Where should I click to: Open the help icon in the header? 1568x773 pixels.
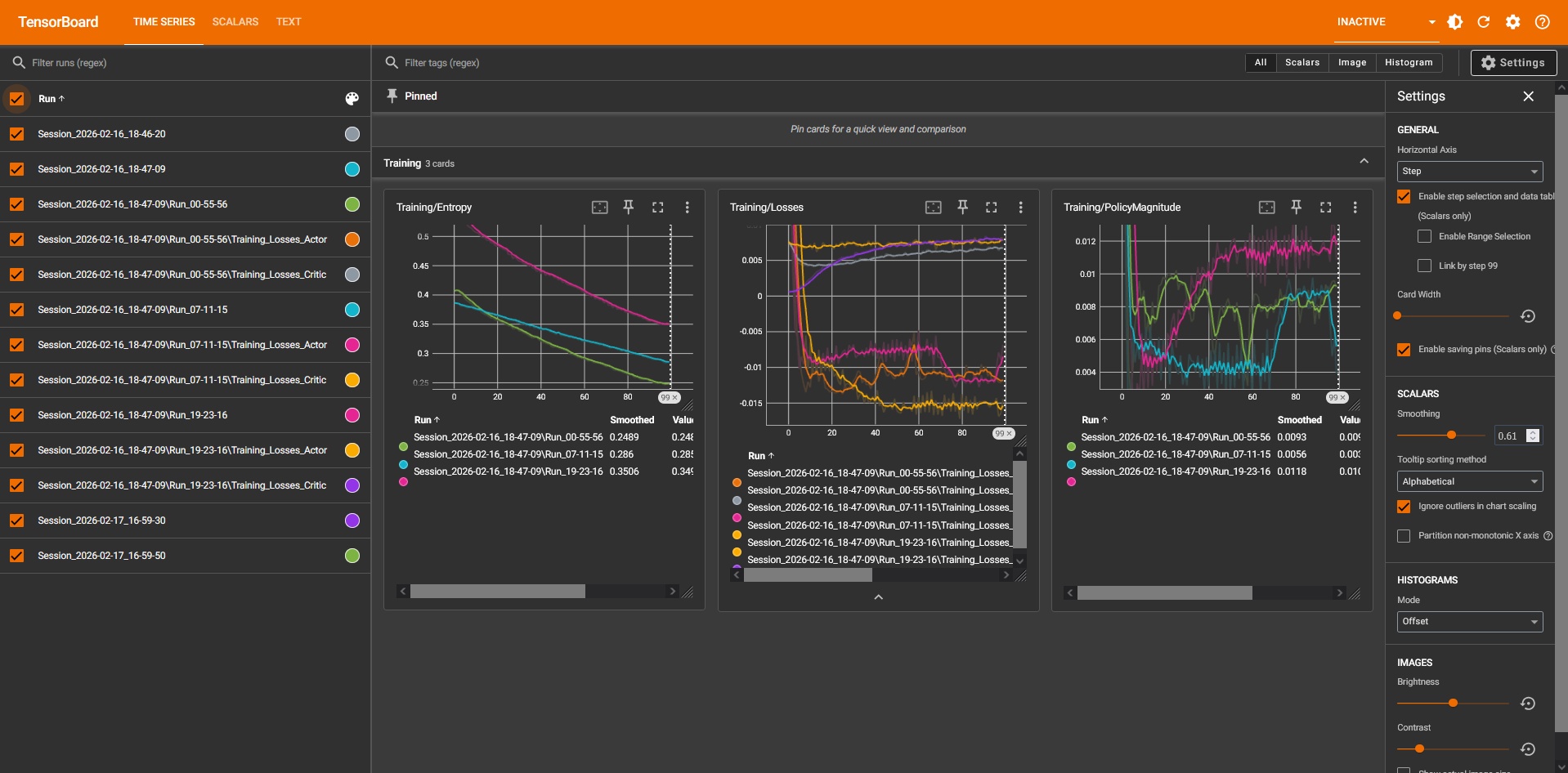point(1542,22)
